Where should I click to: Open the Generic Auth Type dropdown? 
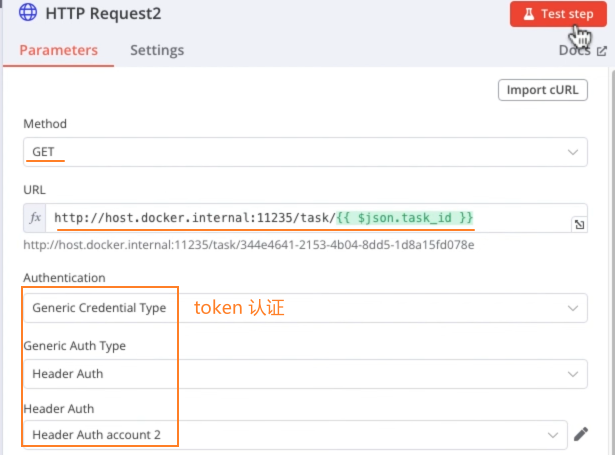[300, 373]
